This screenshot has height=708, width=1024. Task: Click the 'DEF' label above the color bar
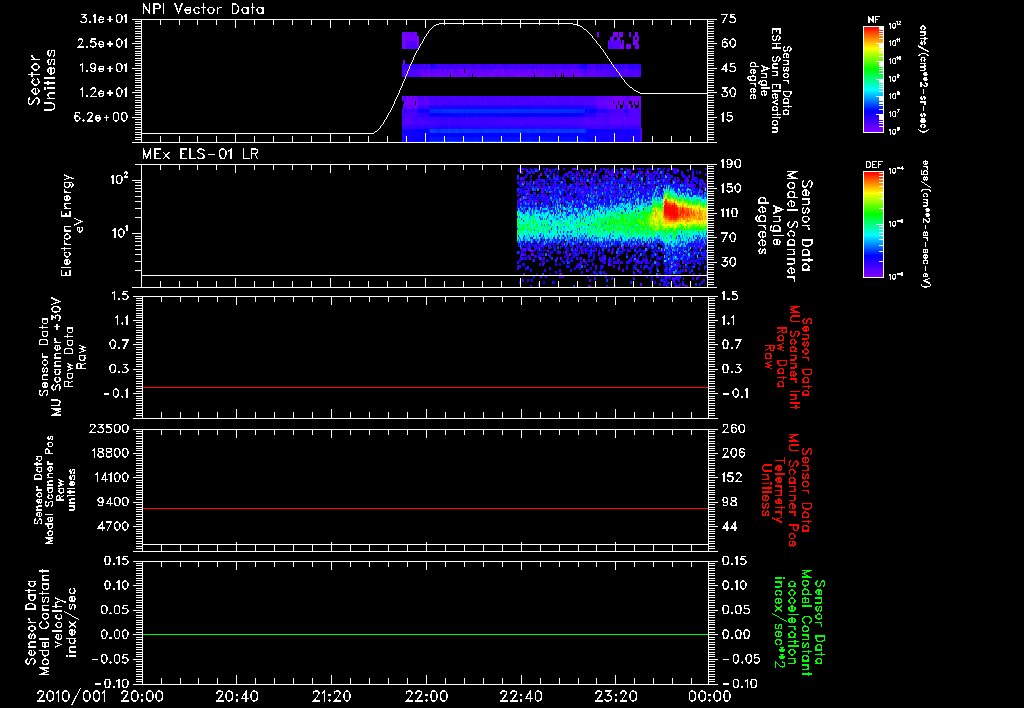[x=874, y=165]
